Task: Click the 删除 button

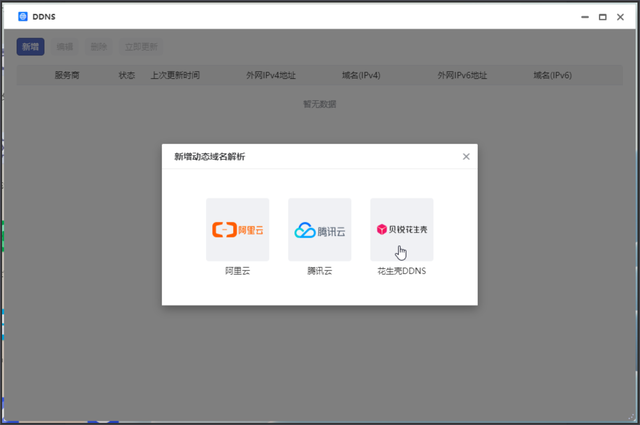Action: point(98,47)
